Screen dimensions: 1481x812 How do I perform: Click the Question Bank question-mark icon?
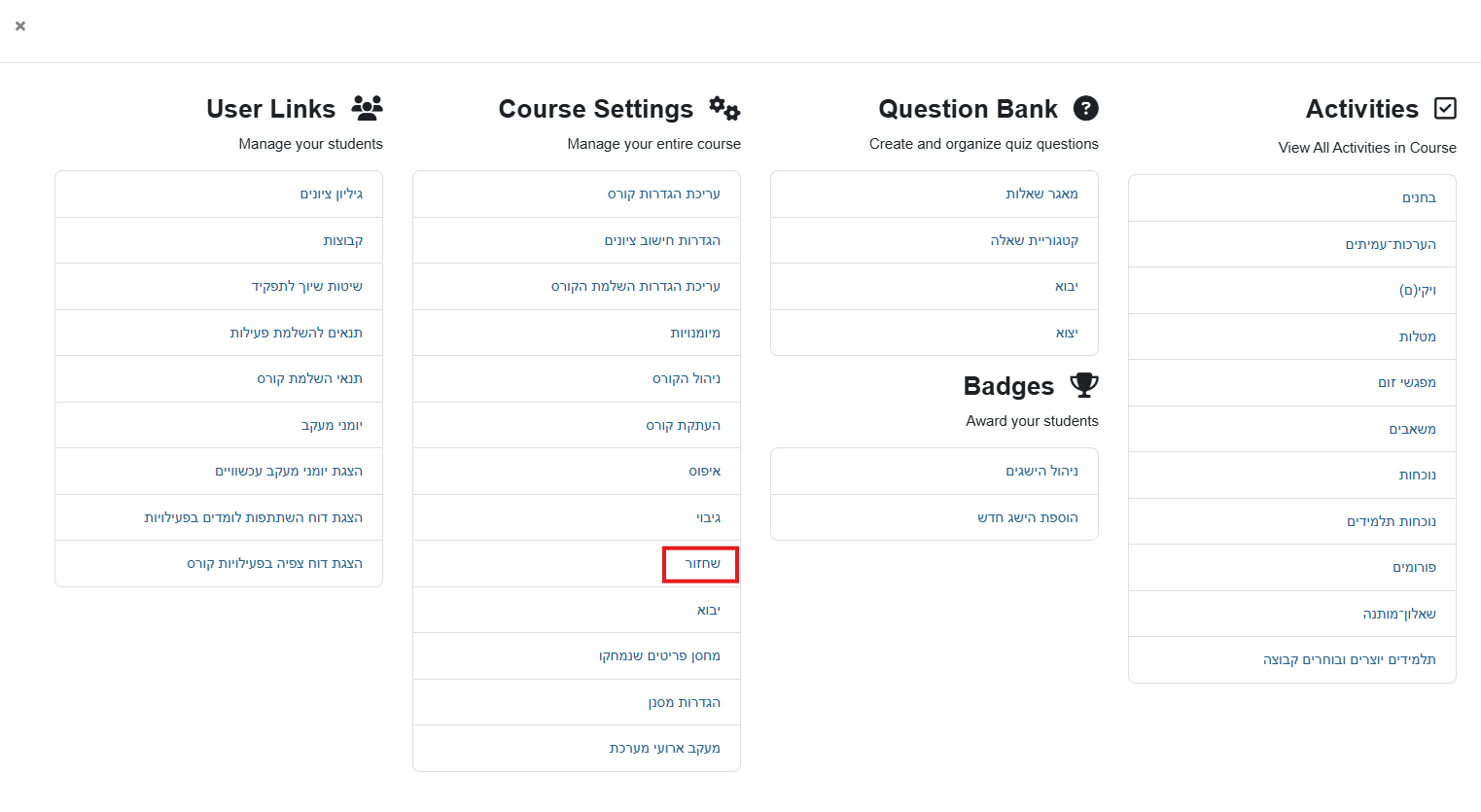(x=1085, y=108)
